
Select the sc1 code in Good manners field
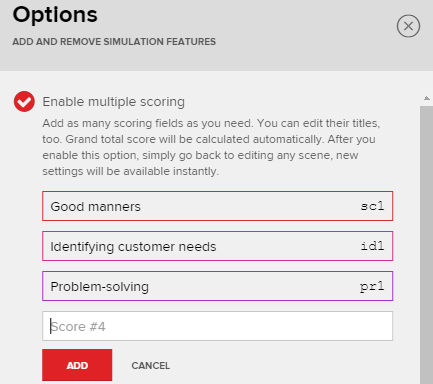[x=372, y=206]
